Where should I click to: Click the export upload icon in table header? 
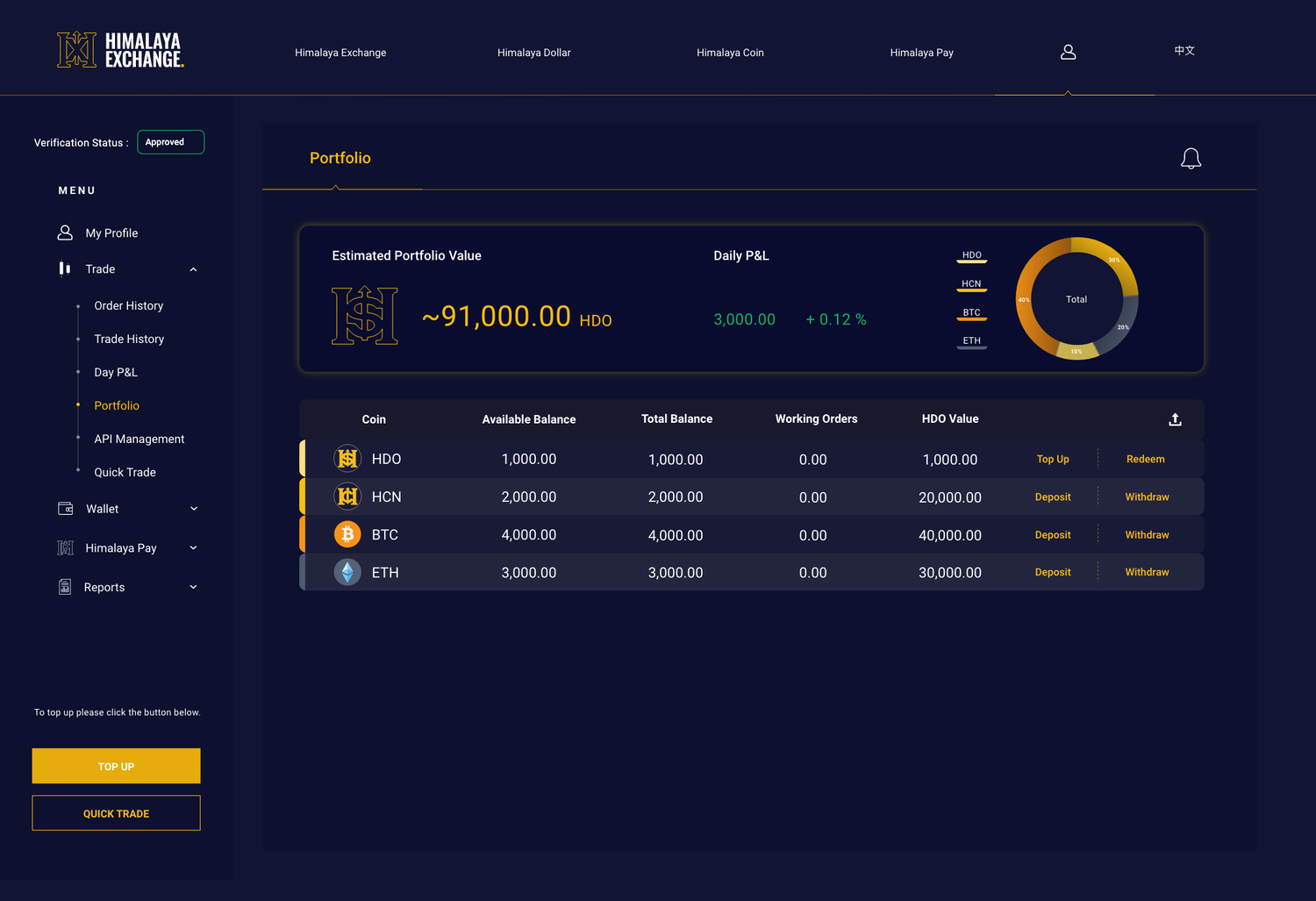[x=1176, y=419]
